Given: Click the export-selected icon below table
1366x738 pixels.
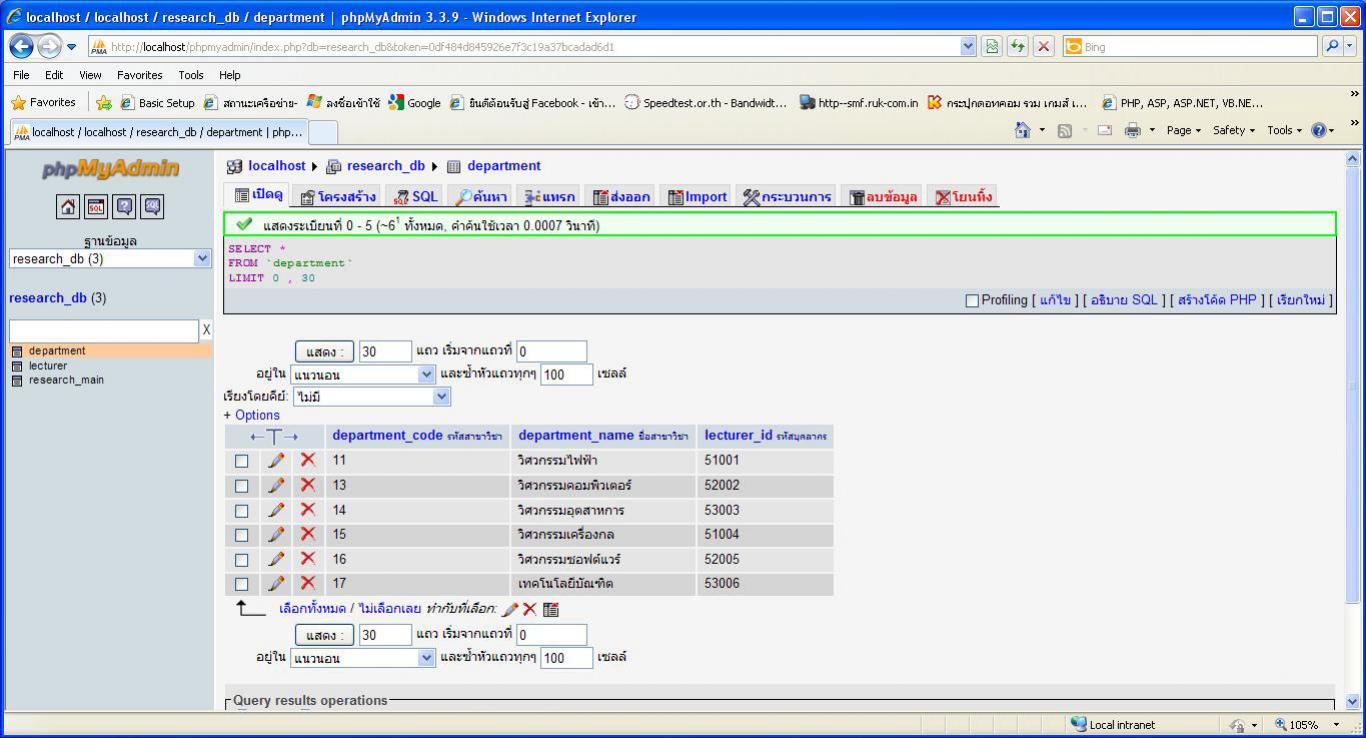Looking at the screenshot, I should [551, 609].
